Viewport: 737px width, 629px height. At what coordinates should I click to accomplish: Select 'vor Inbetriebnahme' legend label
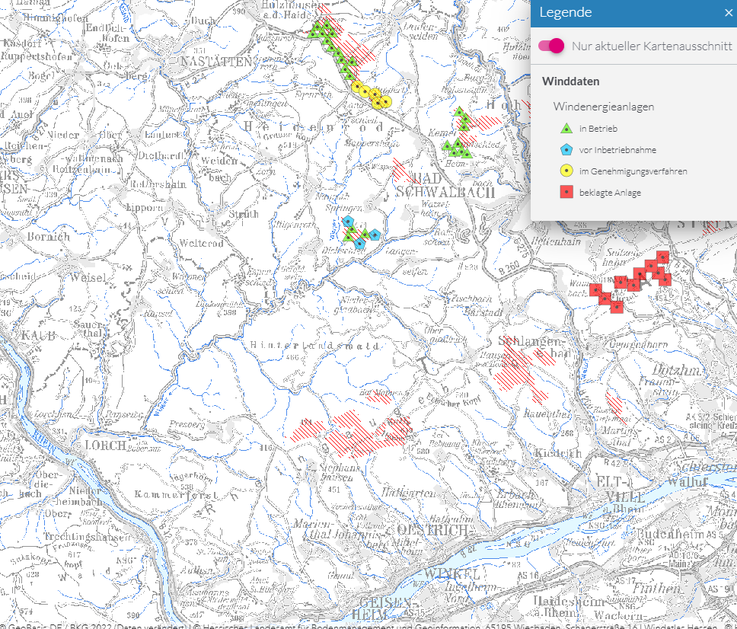(x=618, y=150)
